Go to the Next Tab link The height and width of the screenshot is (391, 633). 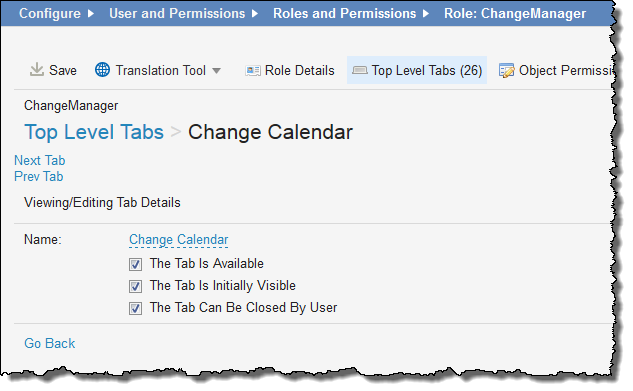click(40, 161)
